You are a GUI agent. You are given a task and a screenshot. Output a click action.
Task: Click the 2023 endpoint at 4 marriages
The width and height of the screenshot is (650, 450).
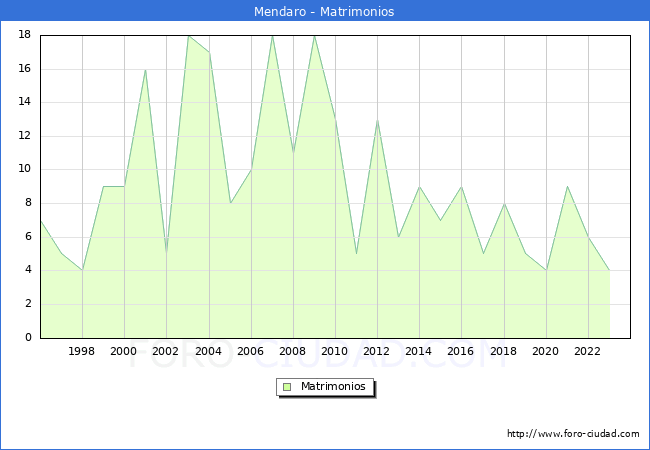[609, 270]
